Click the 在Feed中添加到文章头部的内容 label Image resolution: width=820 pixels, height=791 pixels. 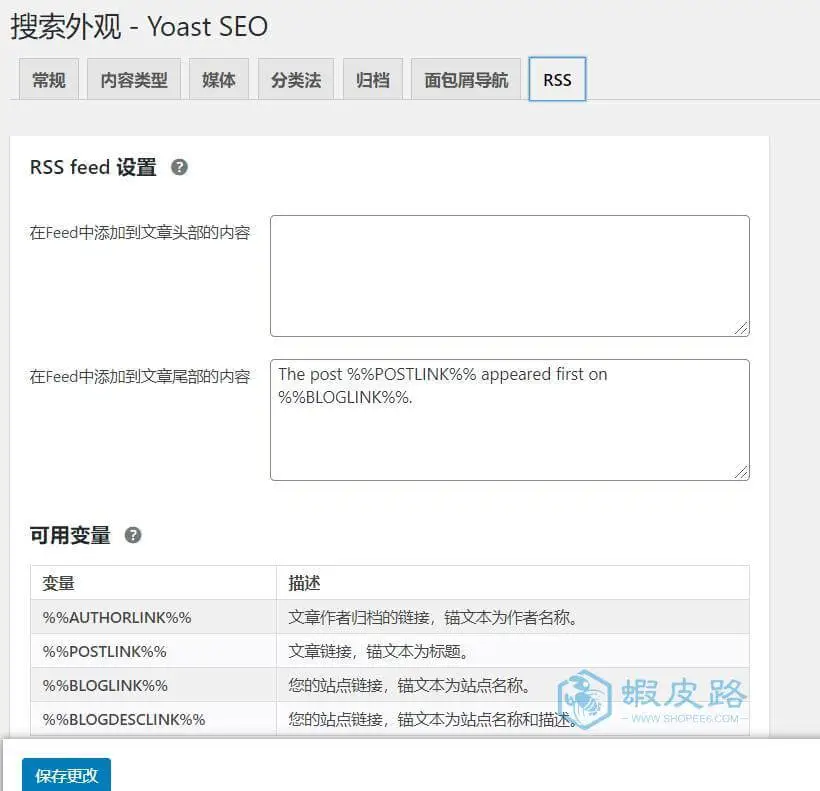[140, 233]
